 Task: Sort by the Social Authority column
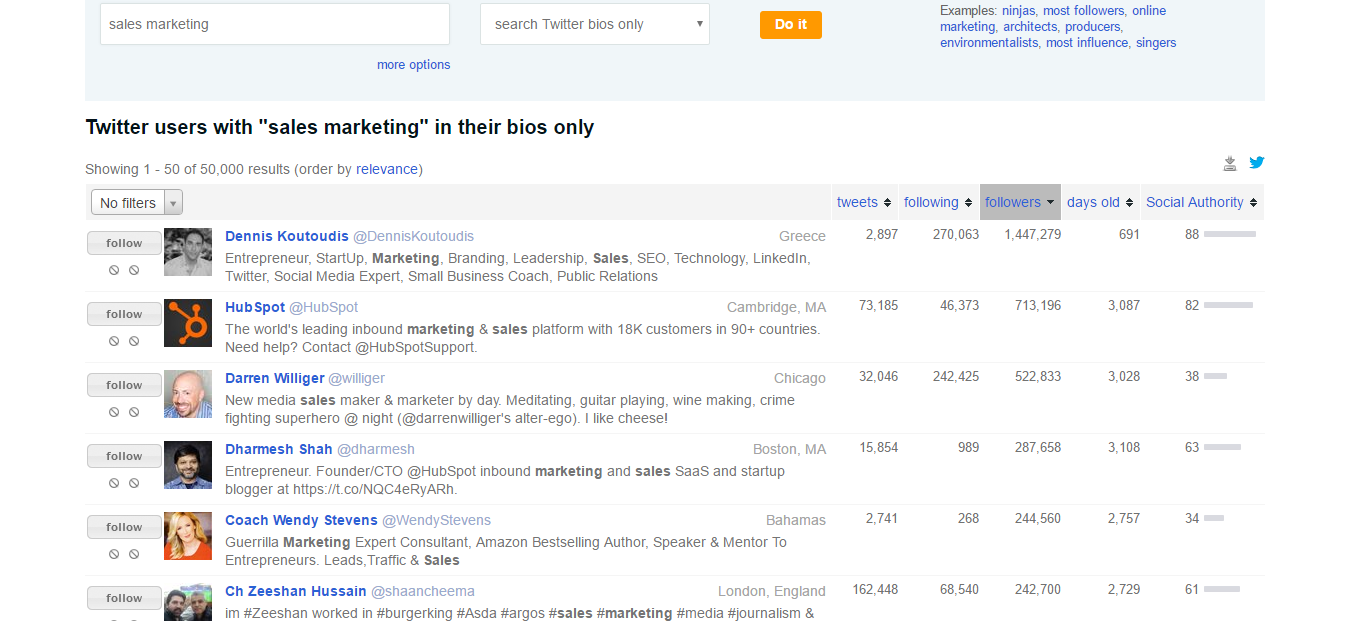pos(1202,202)
